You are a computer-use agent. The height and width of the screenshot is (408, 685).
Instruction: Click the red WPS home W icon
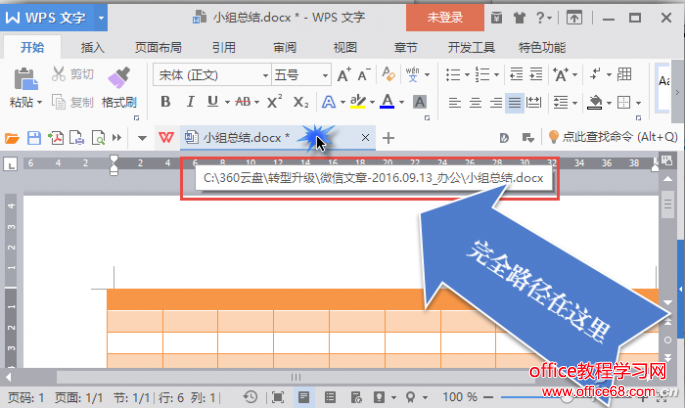tap(166, 138)
